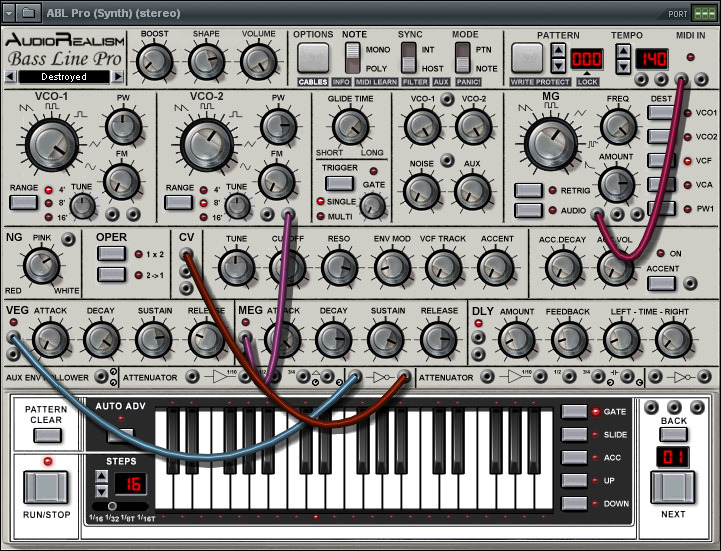Screen dimensions: 721x551
Task: Click the SHAPE knob
Action: [x=206, y=61]
